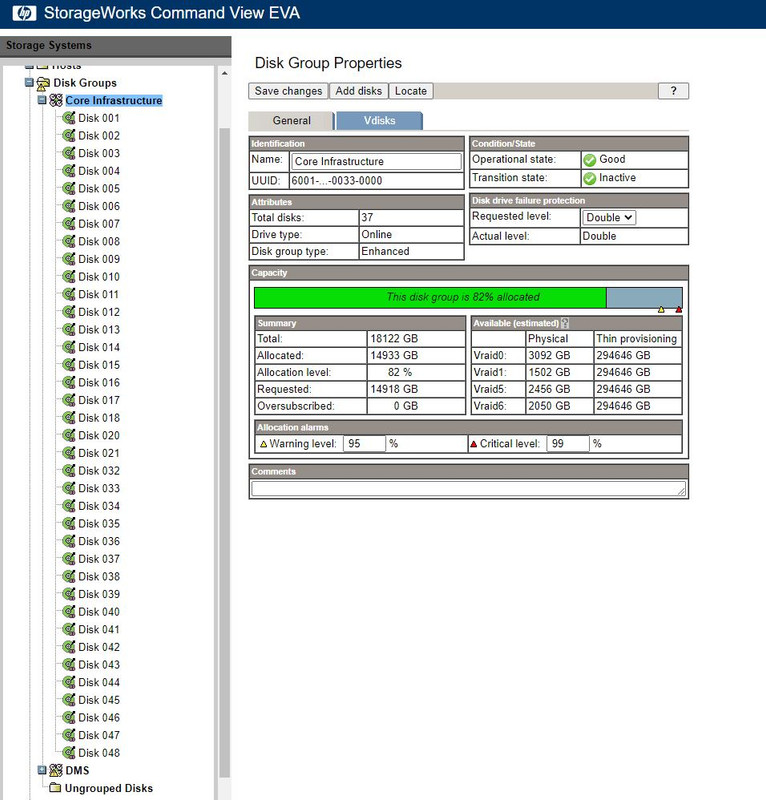Click the Disk 003 icon
The width and height of the screenshot is (766, 800).
(x=69, y=154)
